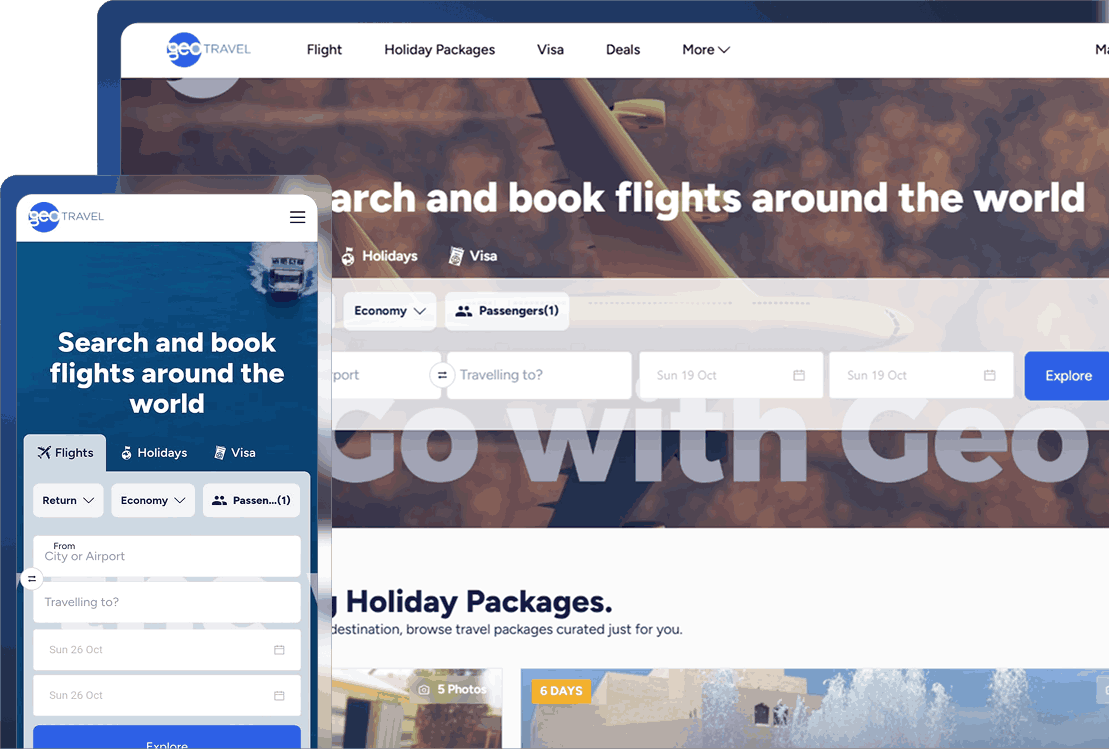The width and height of the screenshot is (1109, 749).
Task: Open the 6 DAYS holiday package thumbnail
Action: [x=815, y=709]
